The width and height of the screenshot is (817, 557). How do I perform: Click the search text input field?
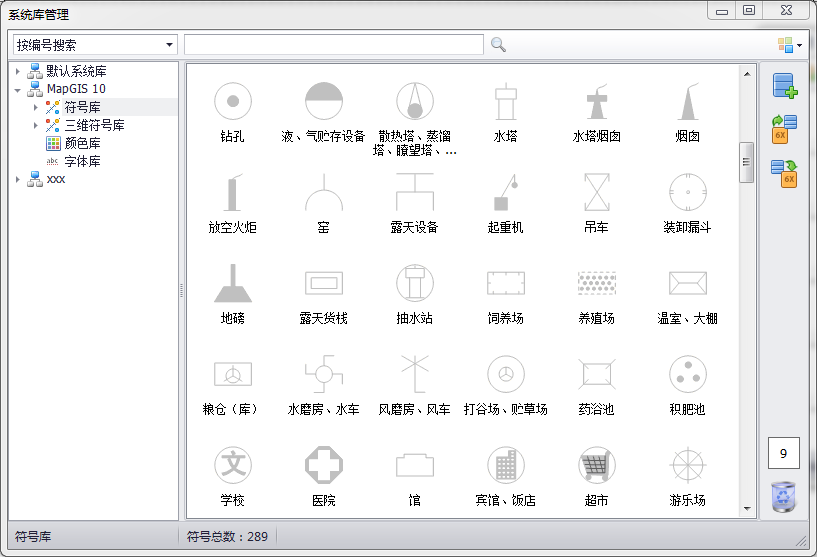[x=334, y=45]
